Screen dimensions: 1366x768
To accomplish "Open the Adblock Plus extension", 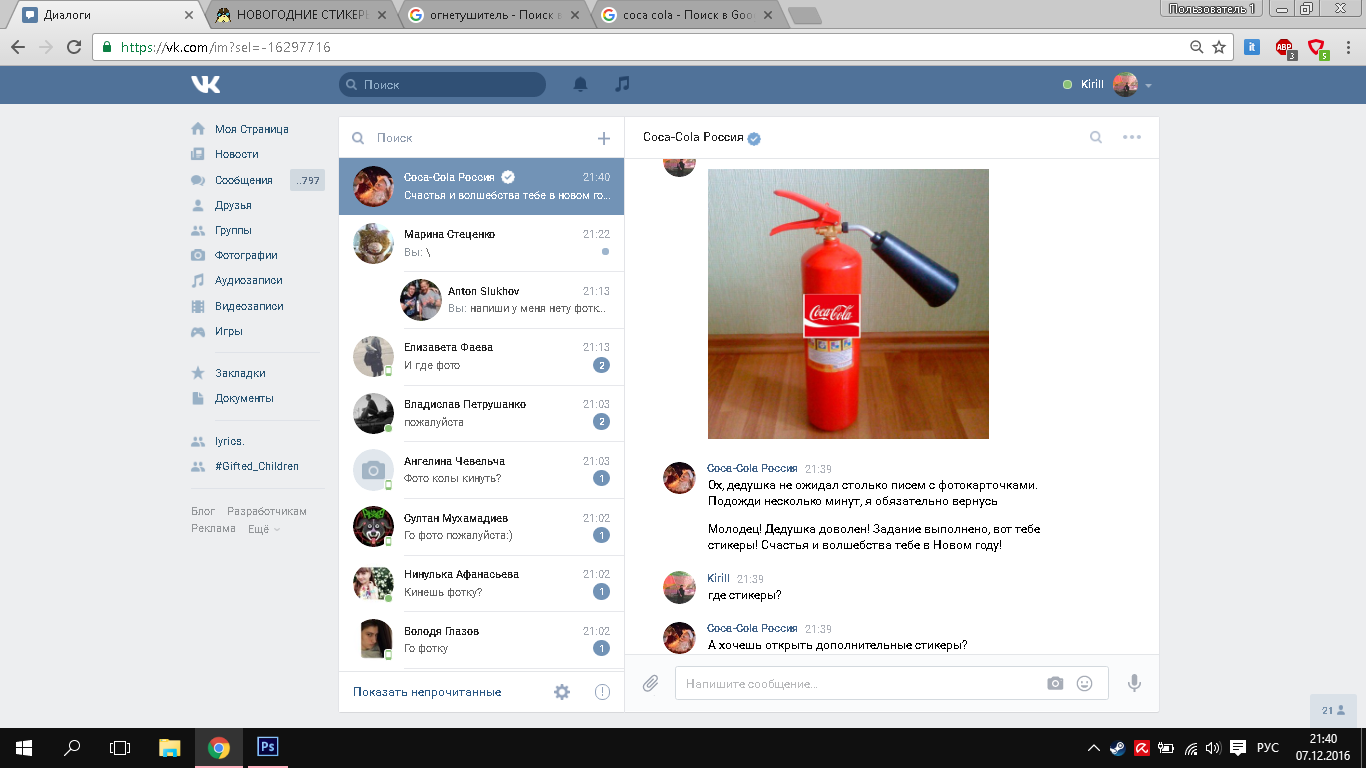I will [x=1285, y=47].
